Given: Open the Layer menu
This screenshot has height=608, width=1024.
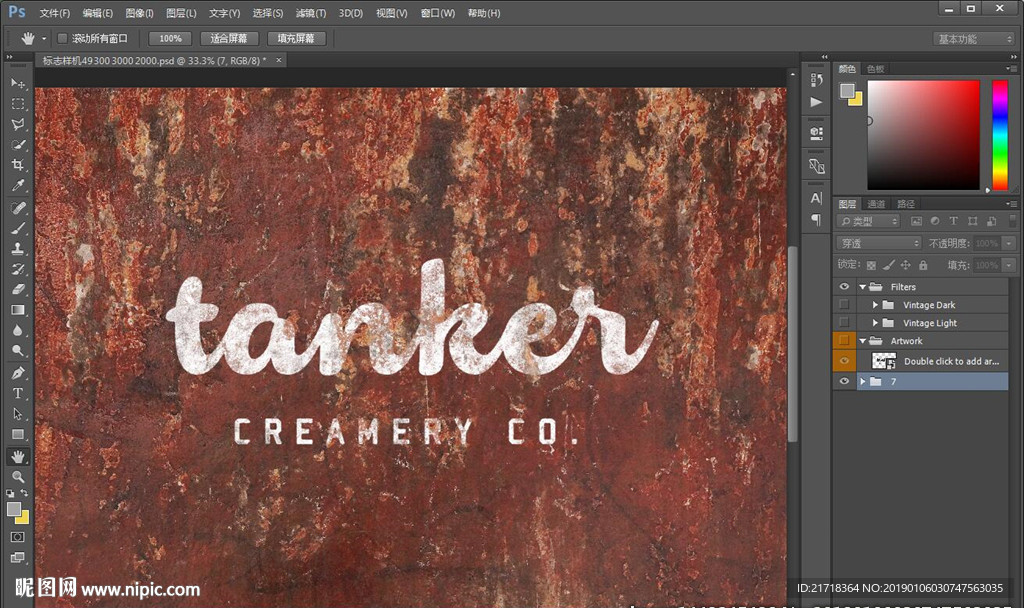Looking at the screenshot, I should [x=181, y=13].
